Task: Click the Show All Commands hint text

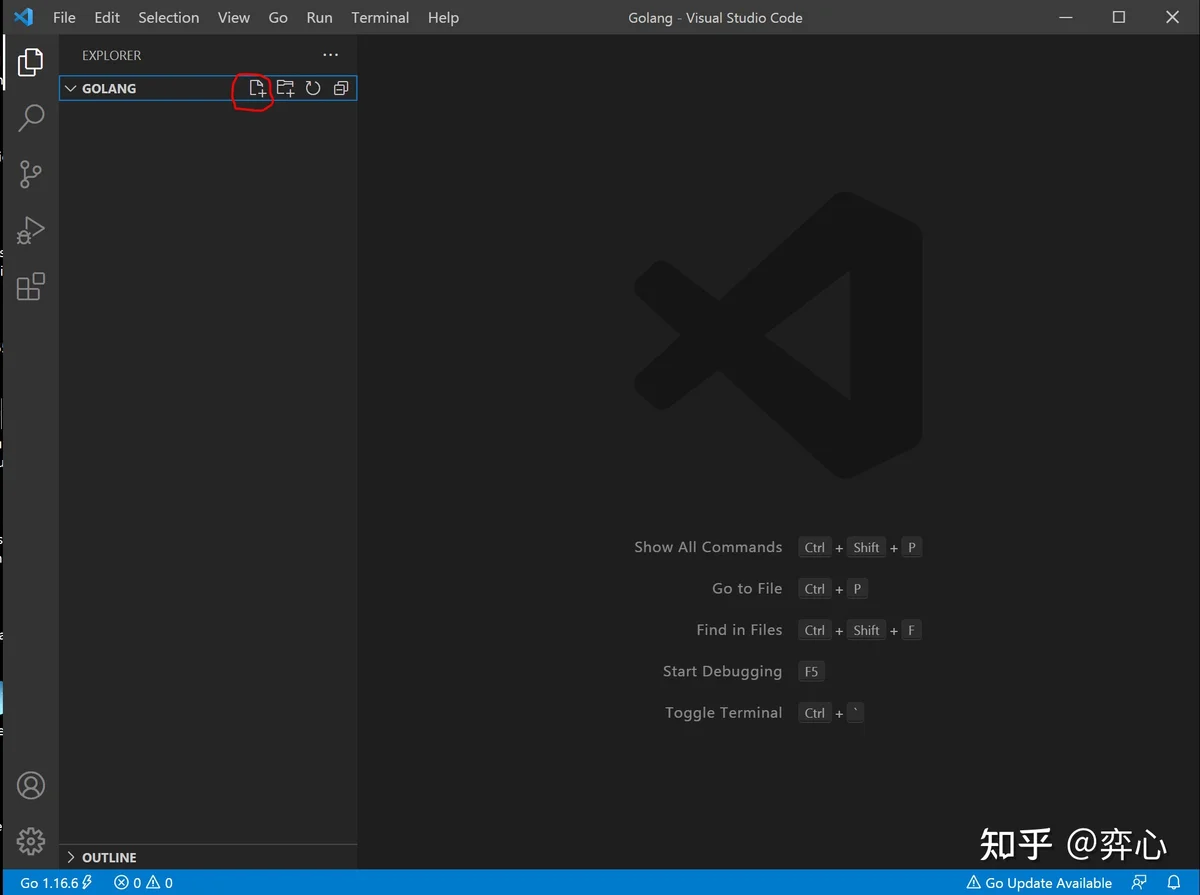Action: [708, 547]
